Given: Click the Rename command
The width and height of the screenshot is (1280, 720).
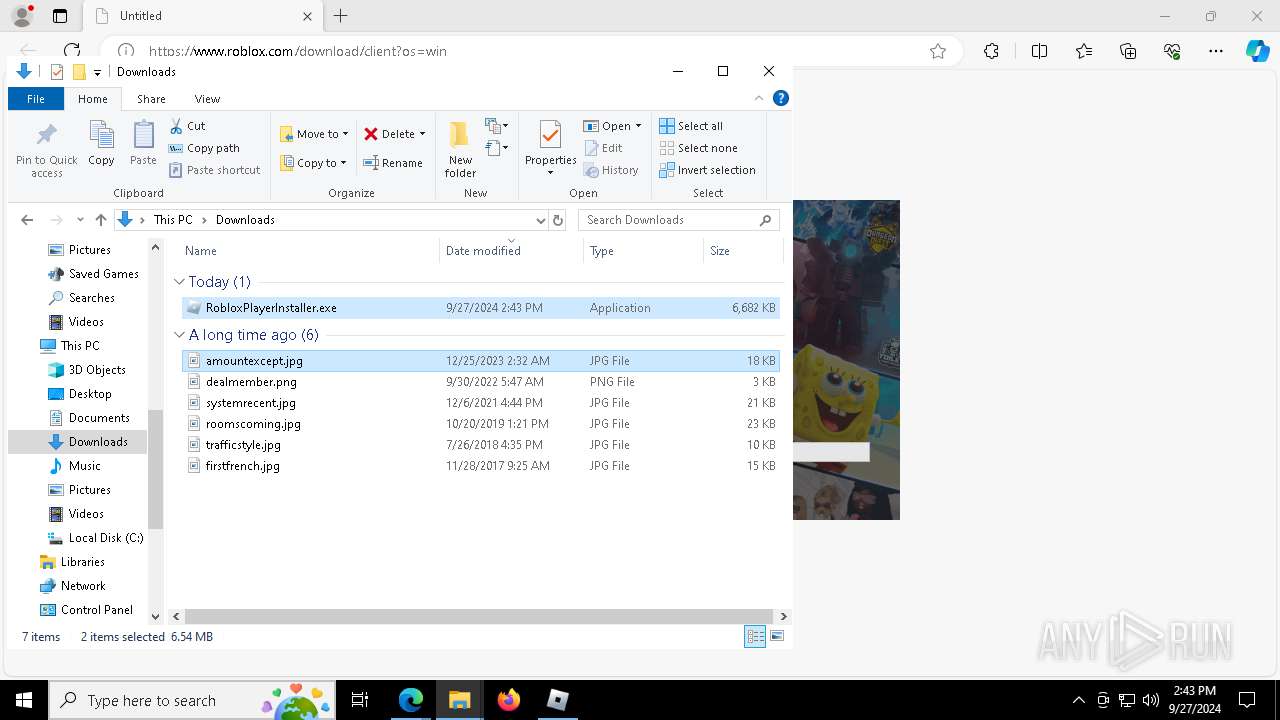Looking at the screenshot, I should coord(393,163).
